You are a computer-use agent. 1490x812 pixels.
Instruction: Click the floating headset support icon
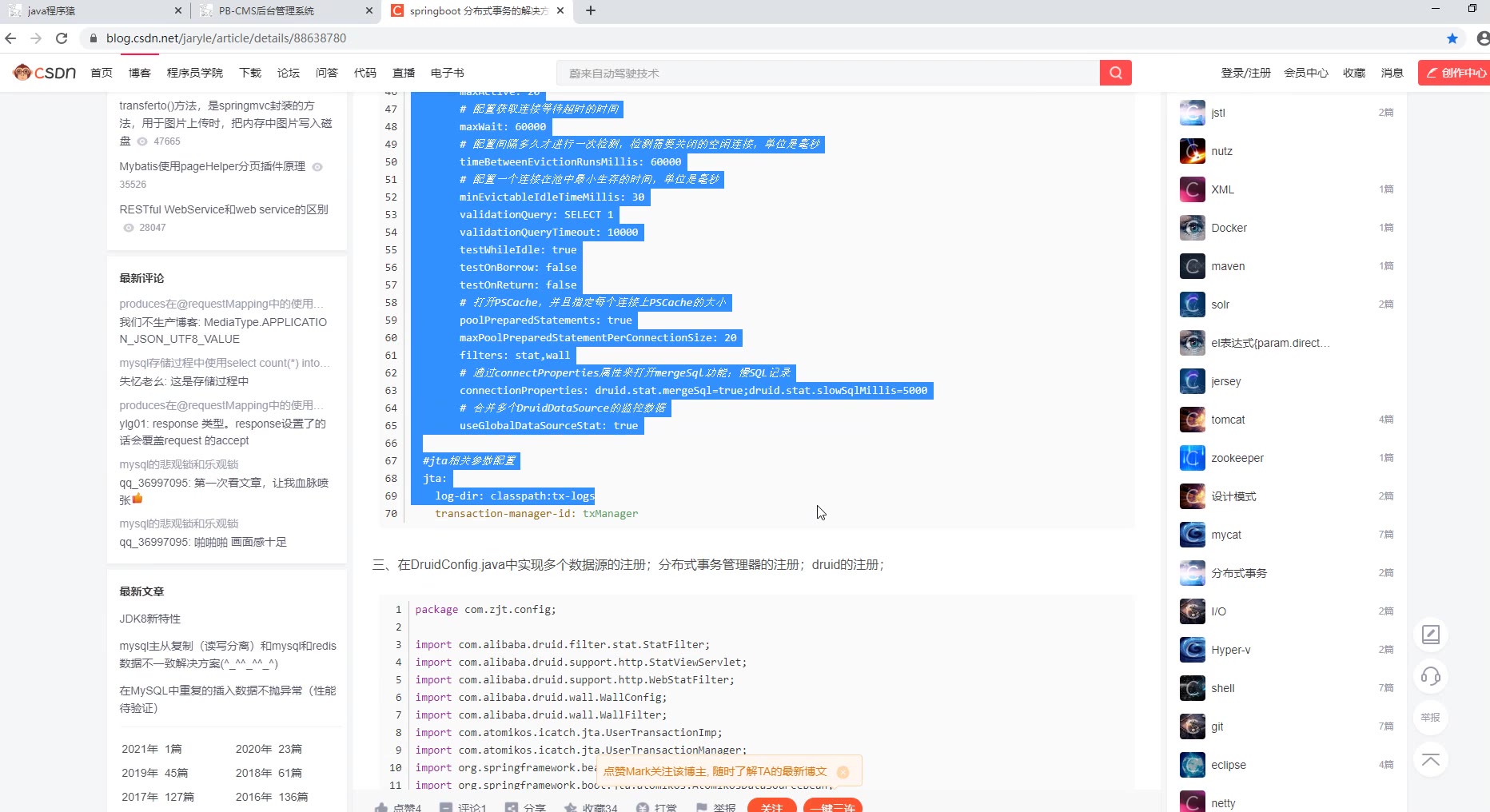coord(1431,676)
